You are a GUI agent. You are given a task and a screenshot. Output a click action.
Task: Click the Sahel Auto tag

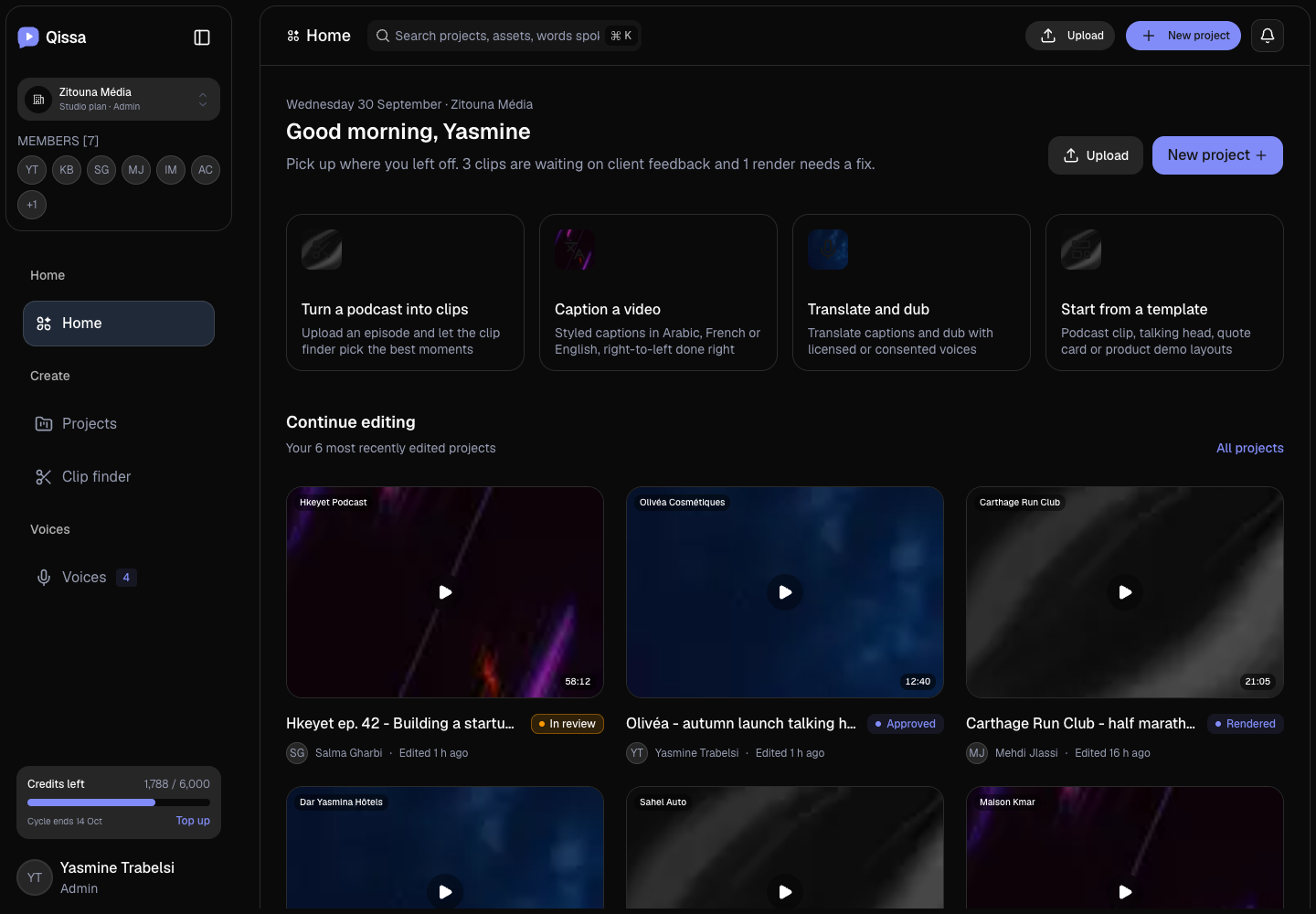coord(663,802)
